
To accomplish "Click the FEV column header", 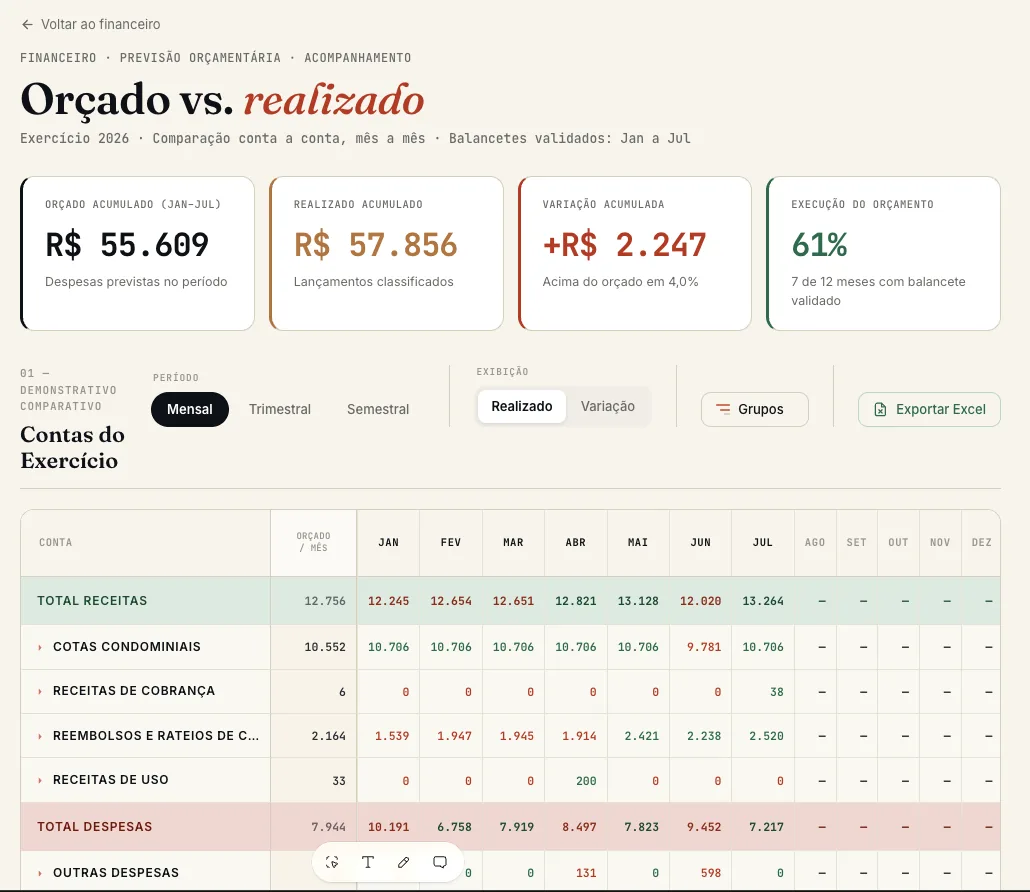I will tap(451, 543).
